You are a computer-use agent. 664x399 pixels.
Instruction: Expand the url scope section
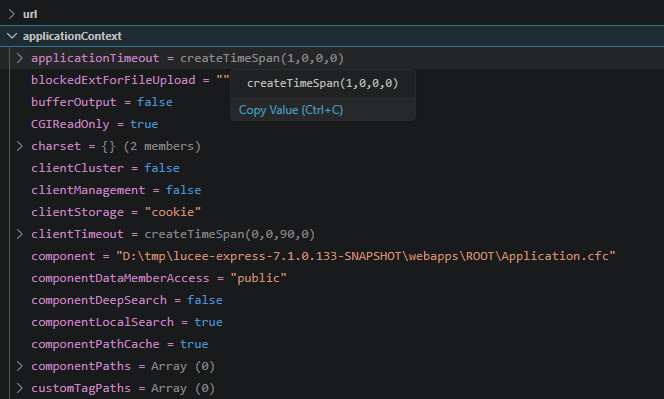pyautogui.click(x=12, y=14)
